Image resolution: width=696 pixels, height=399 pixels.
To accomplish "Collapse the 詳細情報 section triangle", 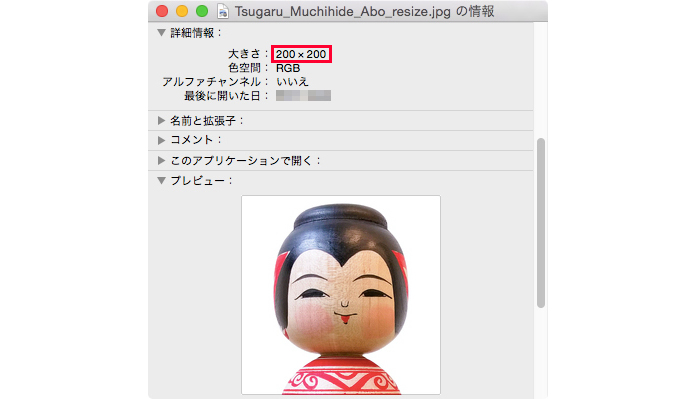I will click(x=162, y=33).
